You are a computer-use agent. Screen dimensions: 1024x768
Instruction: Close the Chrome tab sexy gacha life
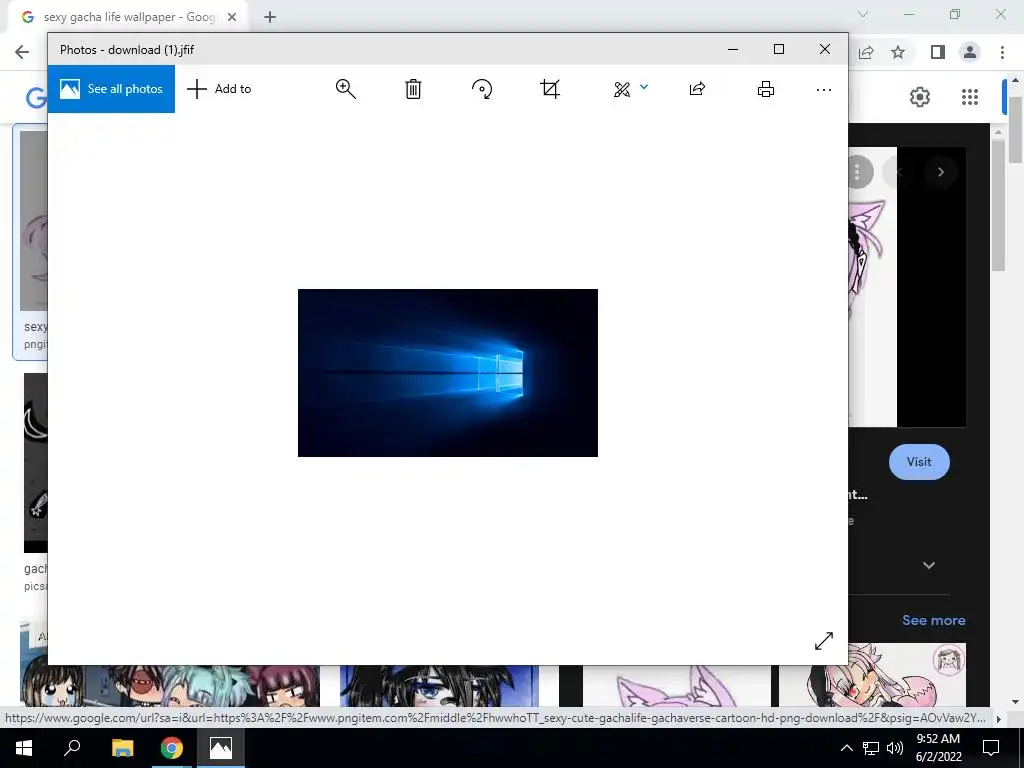232,18
